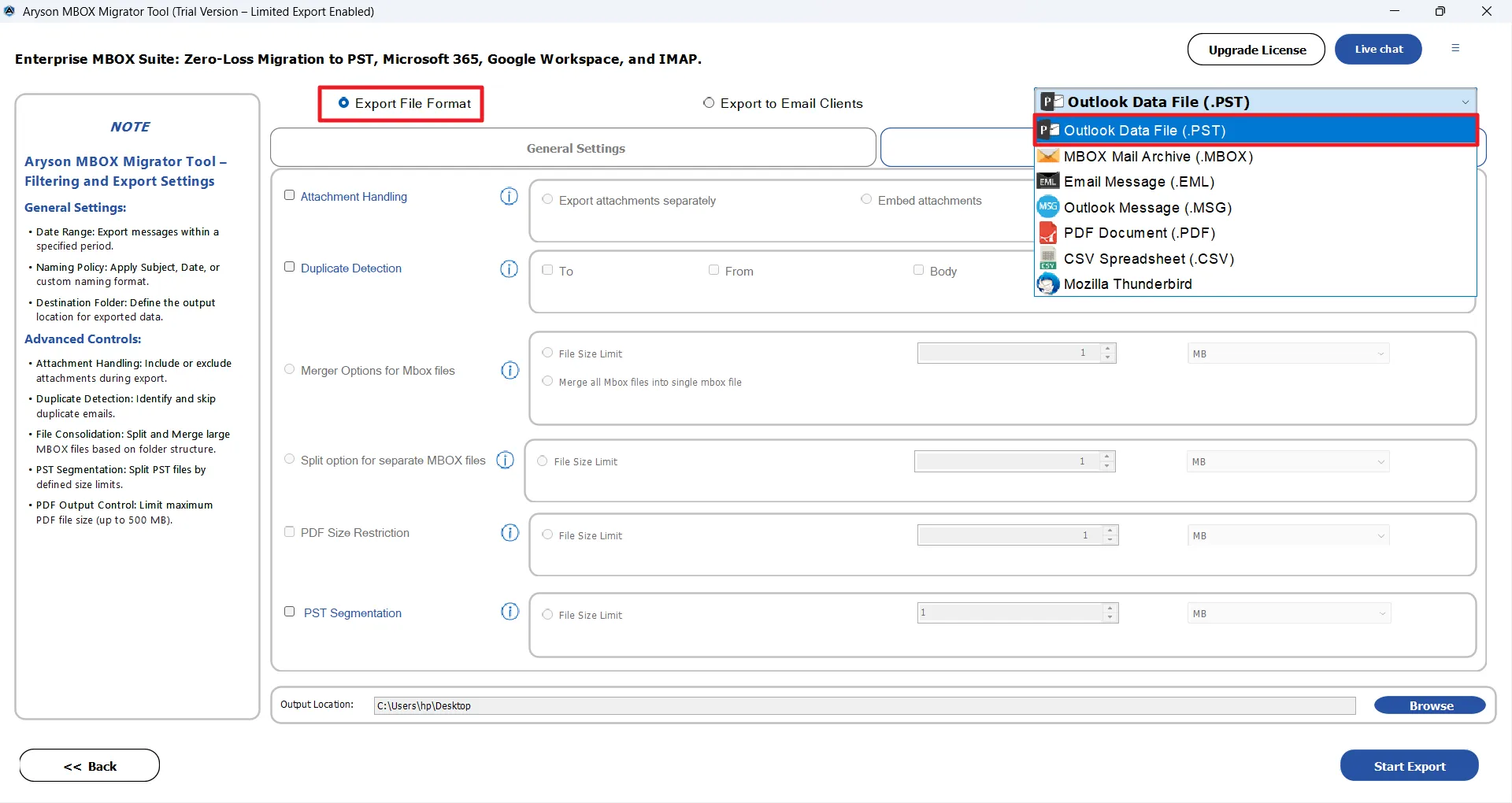Click the Split option File Size Limit value field
1512x803 pixels.
click(x=1007, y=461)
